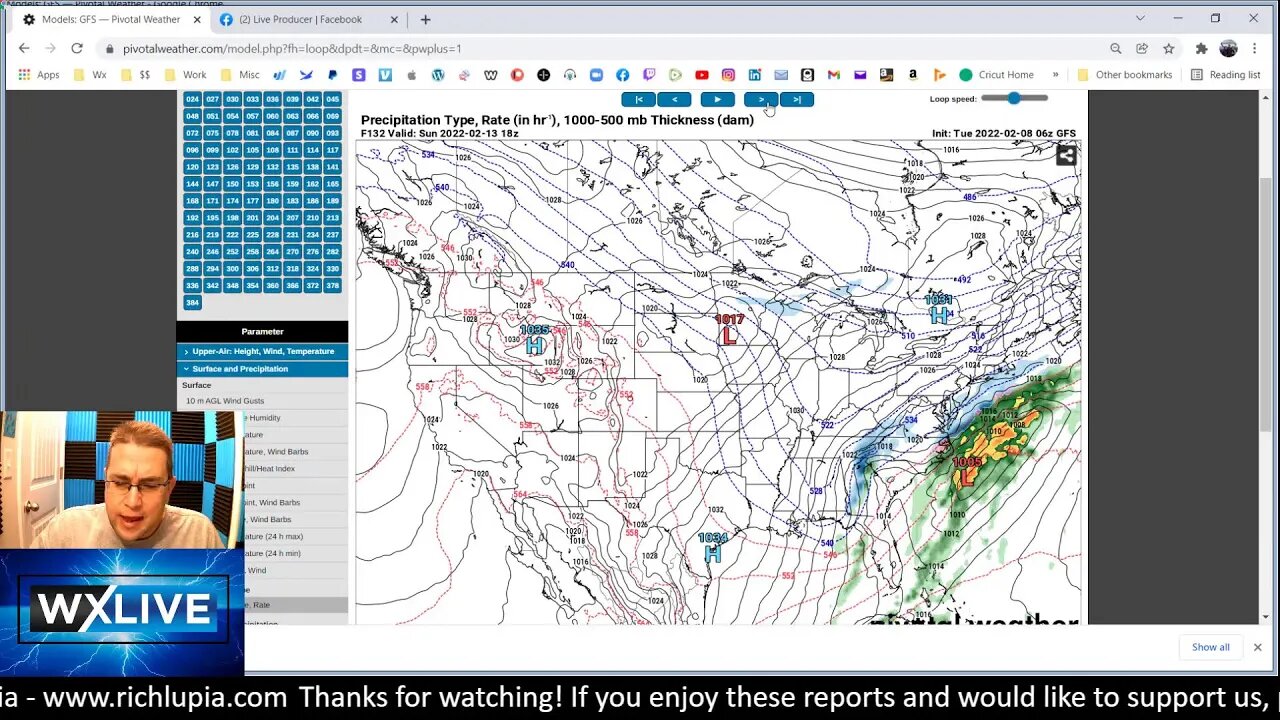Adjust the Loop speed slider

(x=1014, y=98)
